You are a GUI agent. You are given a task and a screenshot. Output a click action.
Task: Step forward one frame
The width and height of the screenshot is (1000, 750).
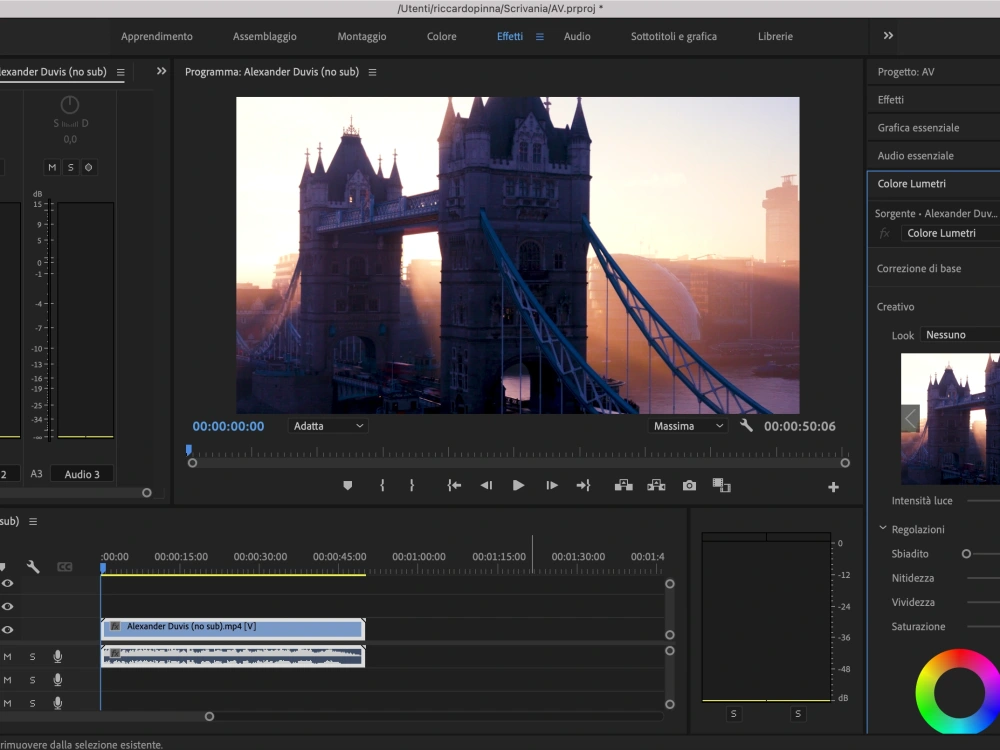click(x=552, y=486)
